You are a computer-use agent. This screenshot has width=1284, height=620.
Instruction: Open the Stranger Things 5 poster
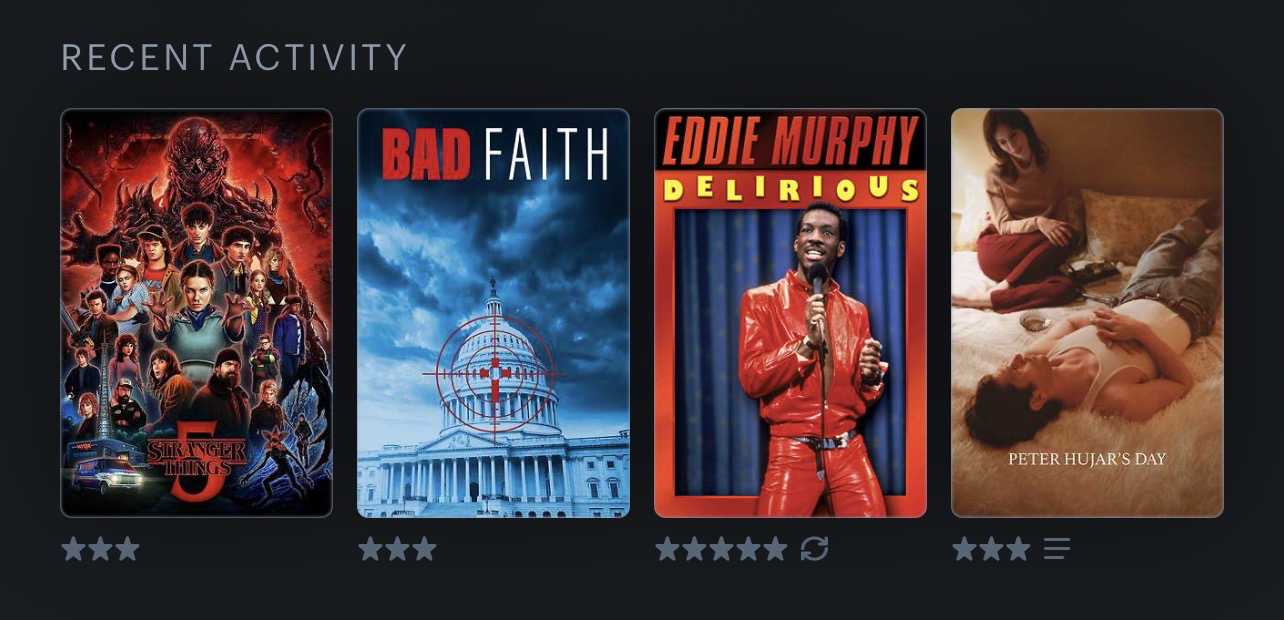(196, 313)
